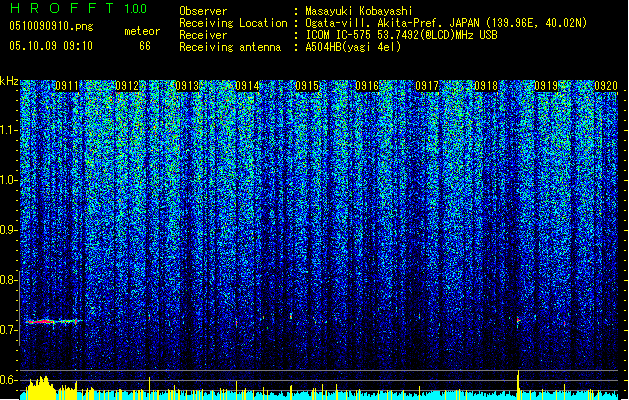Click the 0.9 kHz axis tick label

(8, 230)
